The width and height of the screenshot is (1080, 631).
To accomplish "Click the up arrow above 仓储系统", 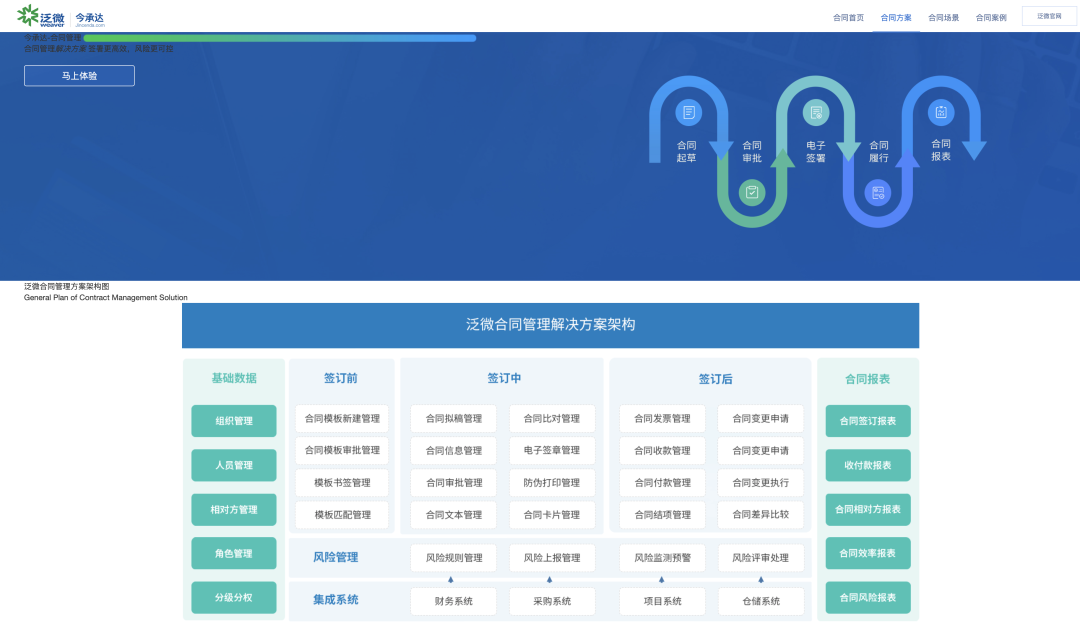I will (760, 580).
